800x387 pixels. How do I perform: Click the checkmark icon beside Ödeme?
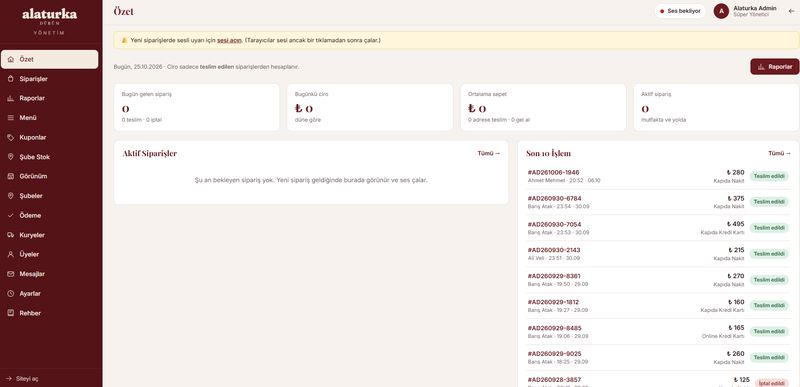[11, 216]
